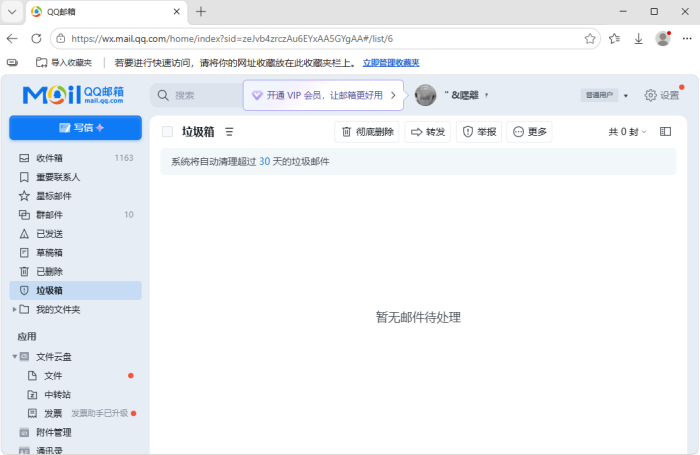This screenshot has height=455, width=700.
Task: Click the star icon beside 星标邮件
Action: click(24, 196)
